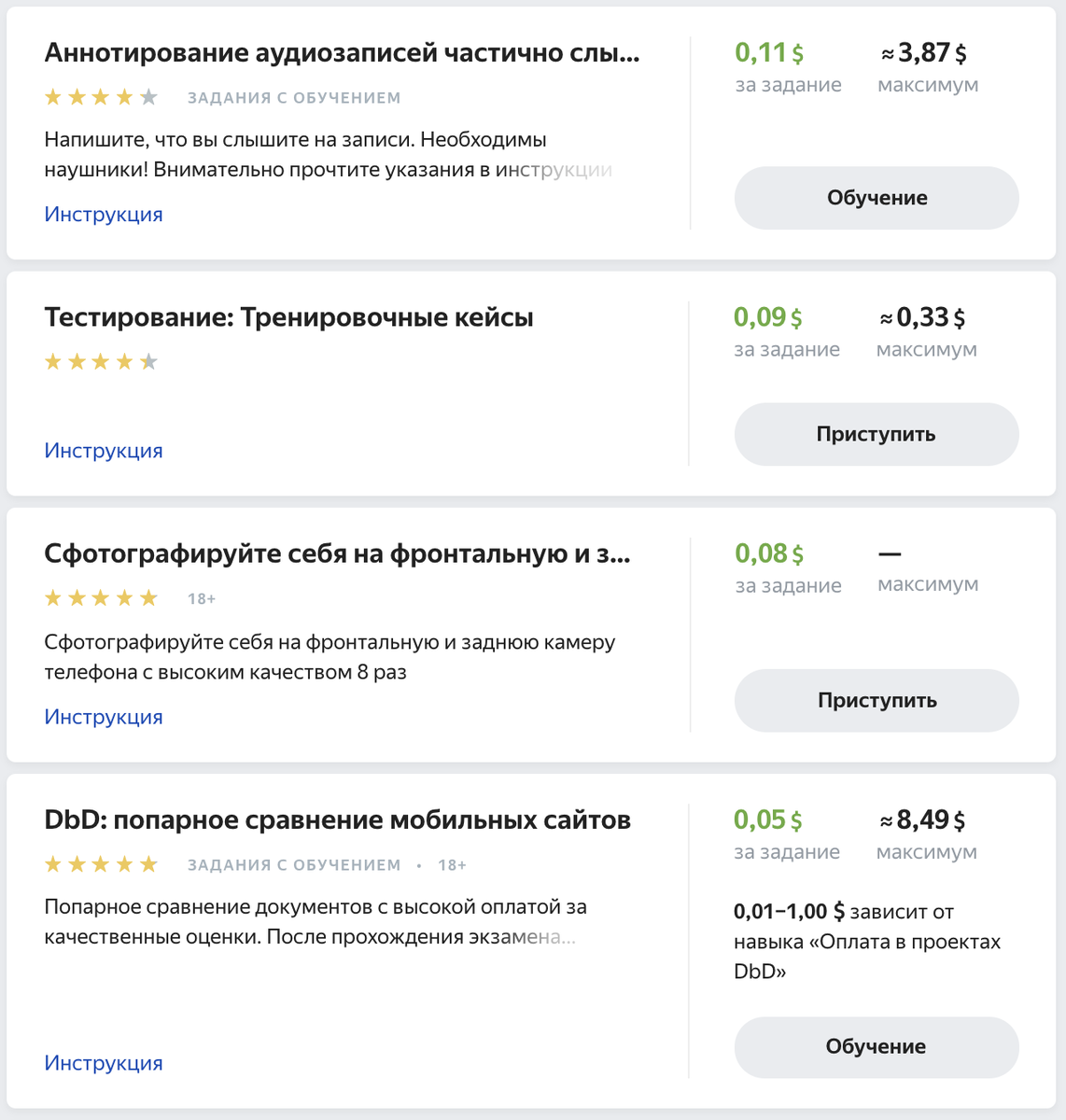Click the 0,09 $ price per task
The height and width of the screenshot is (1120, 1066).
[767, 317]
